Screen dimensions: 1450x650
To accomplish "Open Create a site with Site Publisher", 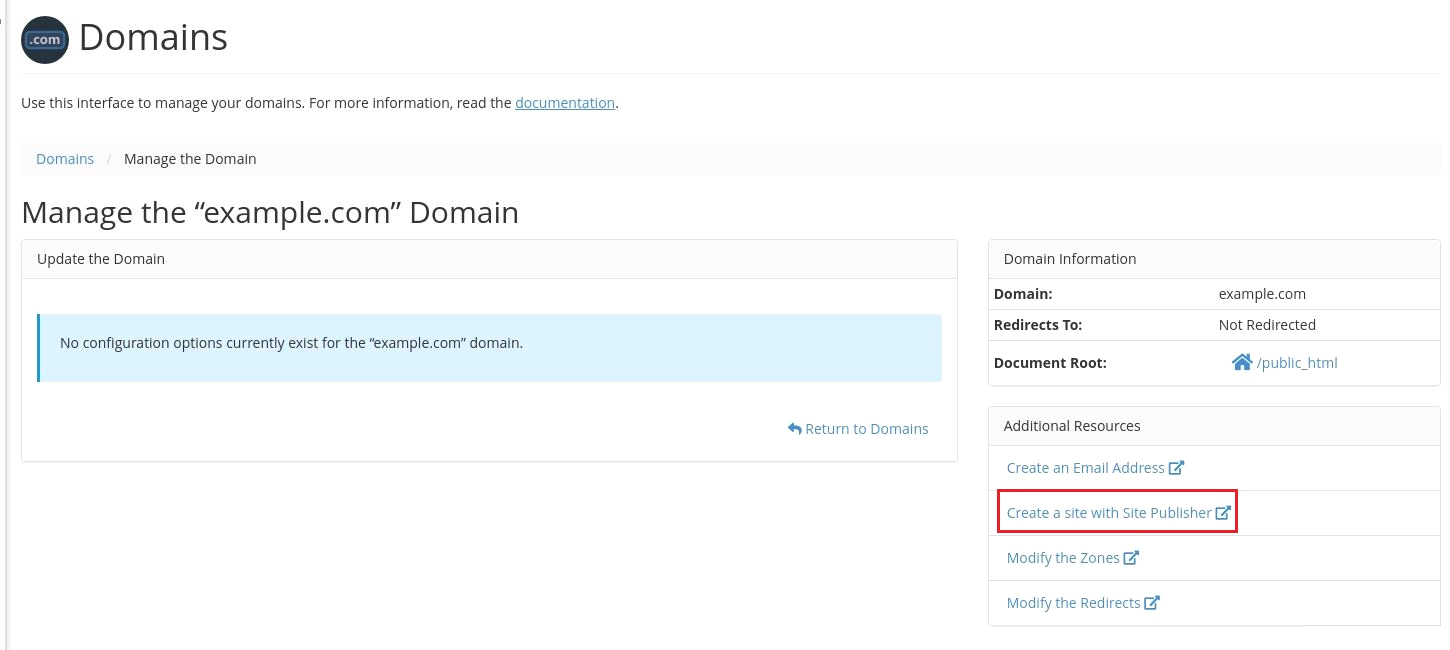I will [x=1108, y=512].
